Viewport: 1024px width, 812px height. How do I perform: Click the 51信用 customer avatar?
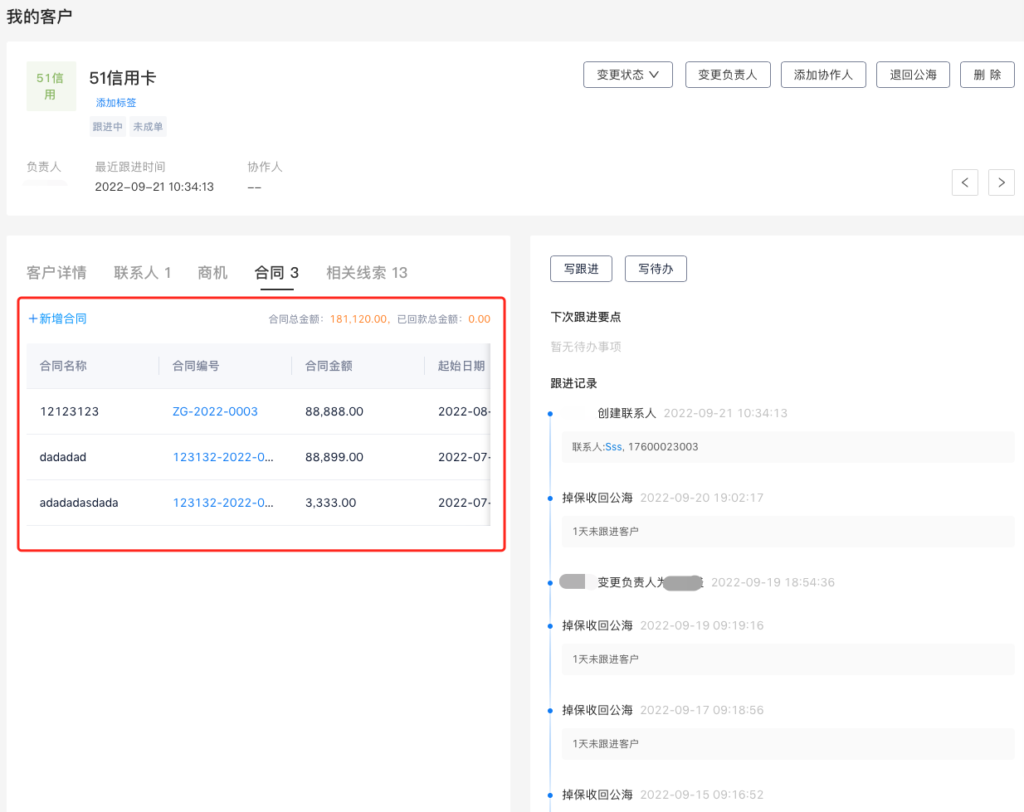click(51, 86)
